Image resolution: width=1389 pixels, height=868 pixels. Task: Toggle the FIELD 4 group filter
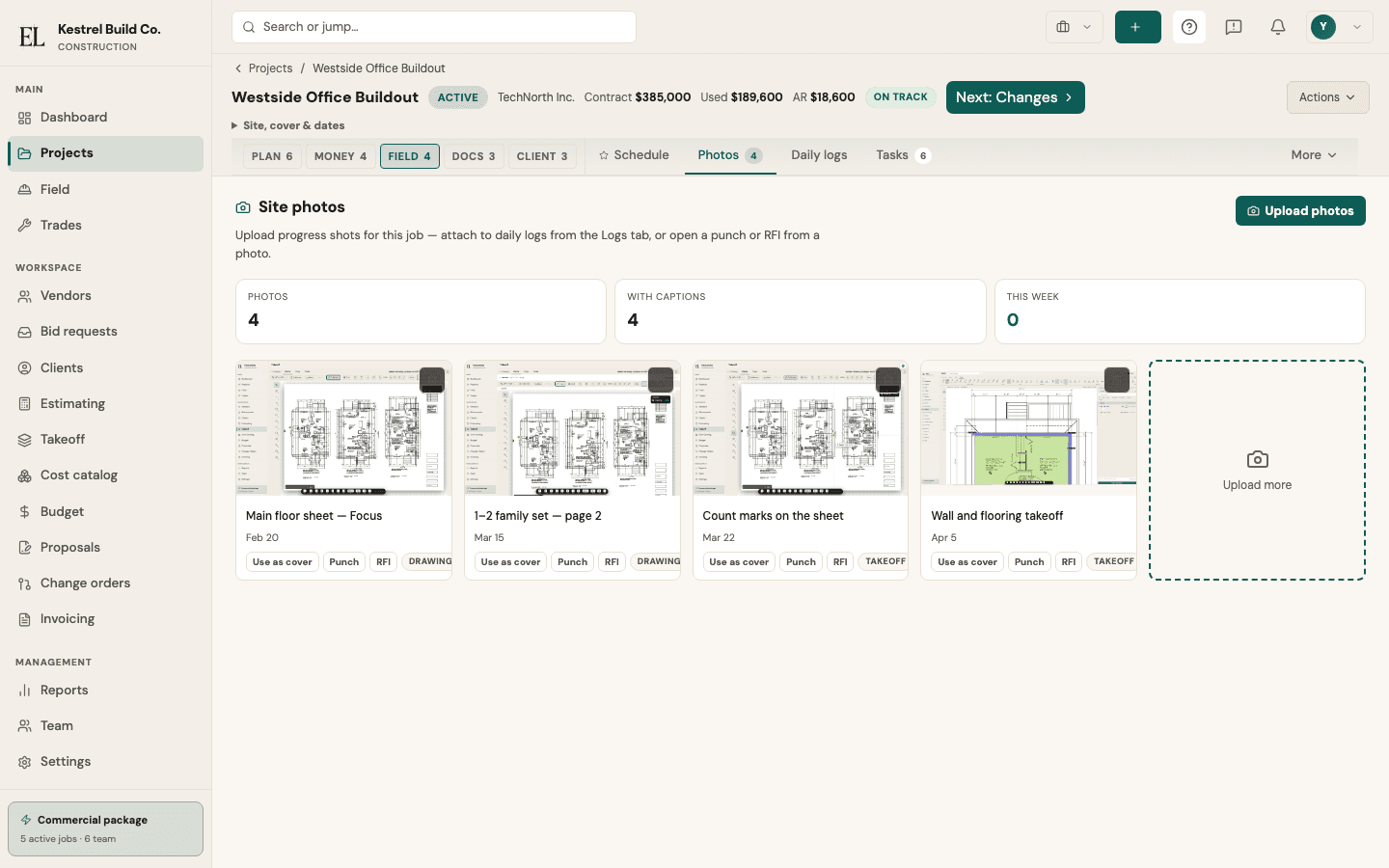pyautogui.click(x=410, y=156)
